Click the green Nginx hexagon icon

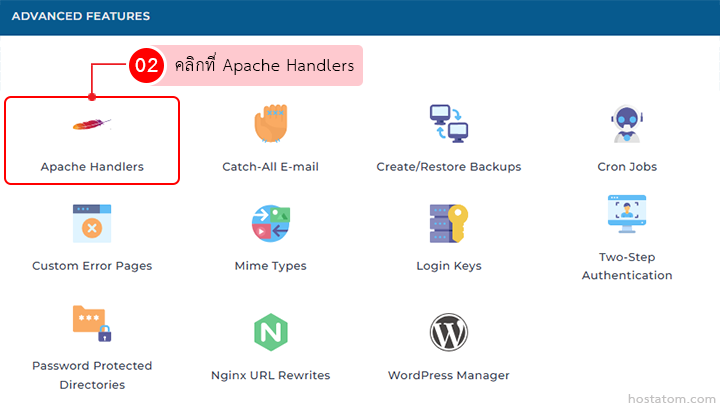270,332
